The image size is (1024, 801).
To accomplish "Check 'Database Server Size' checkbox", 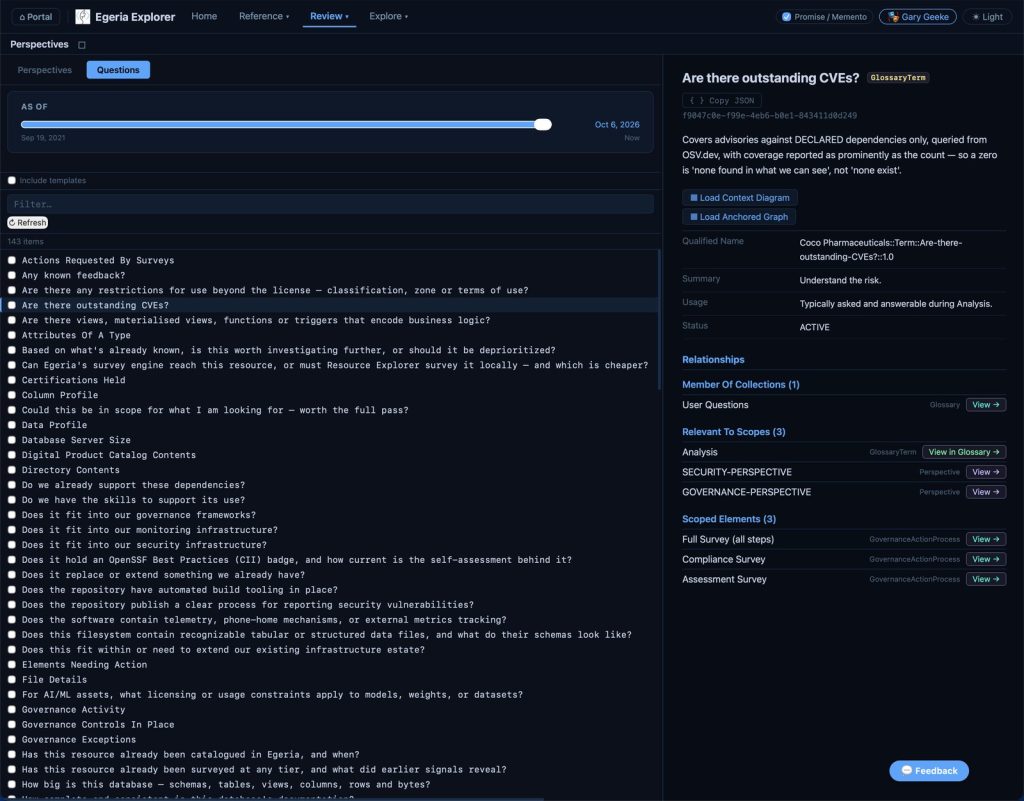I will coord(12,440).
